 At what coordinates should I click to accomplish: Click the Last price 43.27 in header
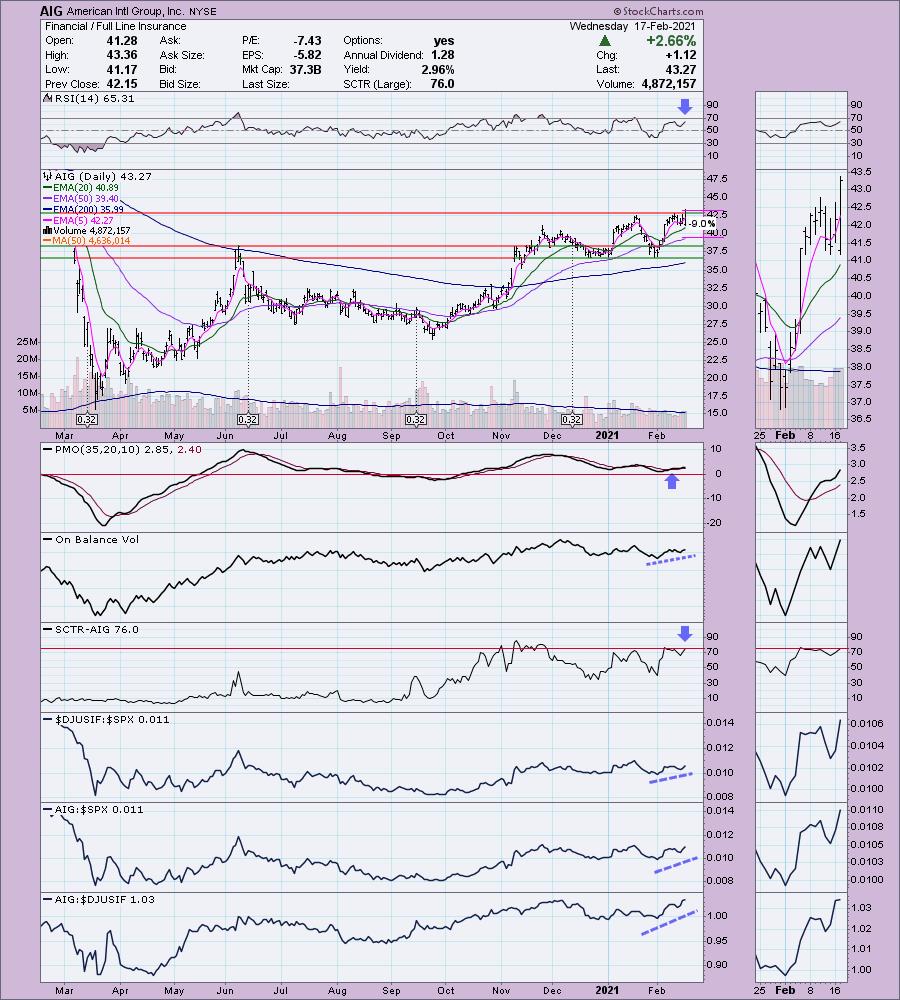click(x=680, y=69)
